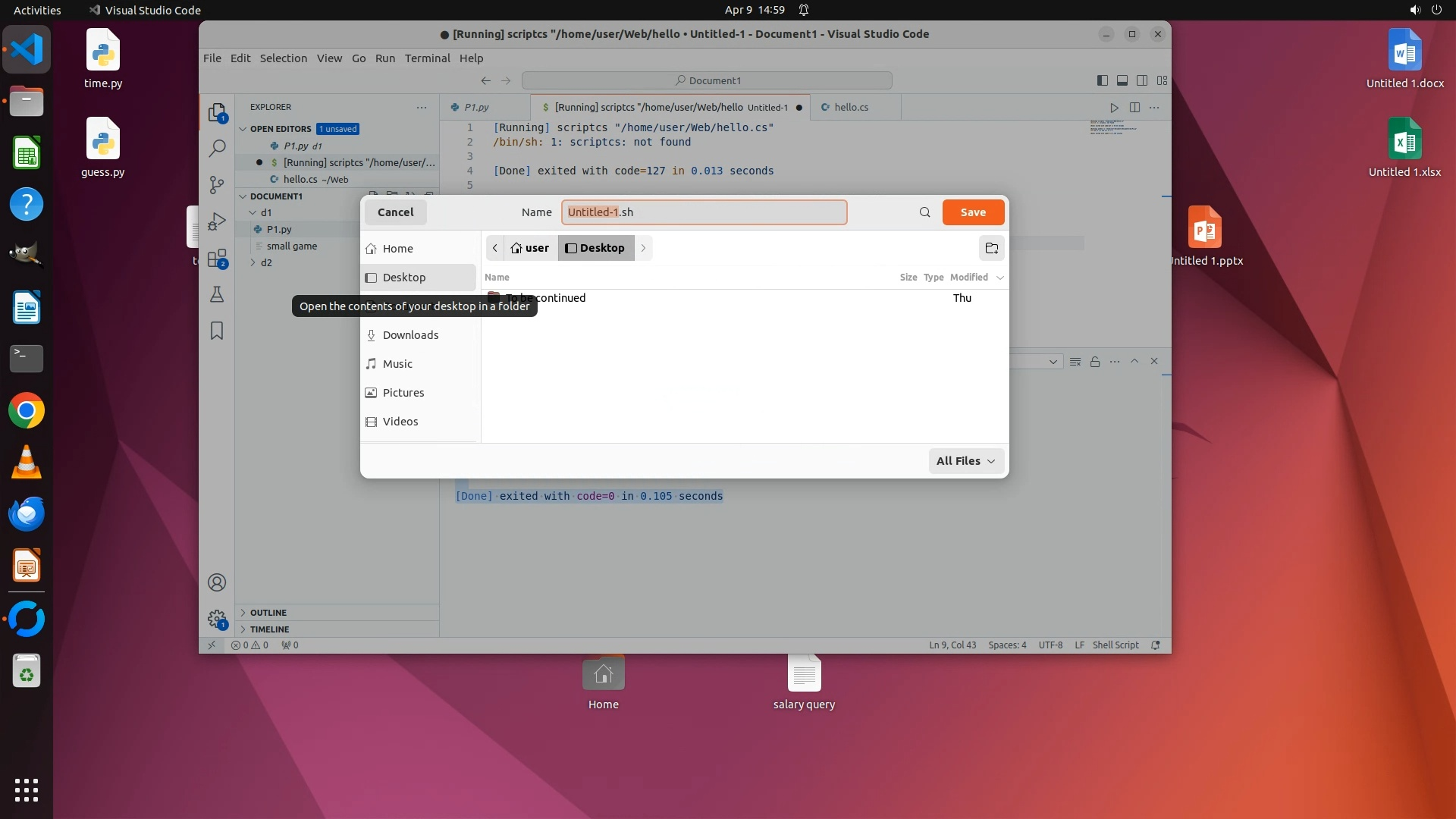1456x819 pixels.
Task: Click the Run Code play icon
Action: point(1114,108)
